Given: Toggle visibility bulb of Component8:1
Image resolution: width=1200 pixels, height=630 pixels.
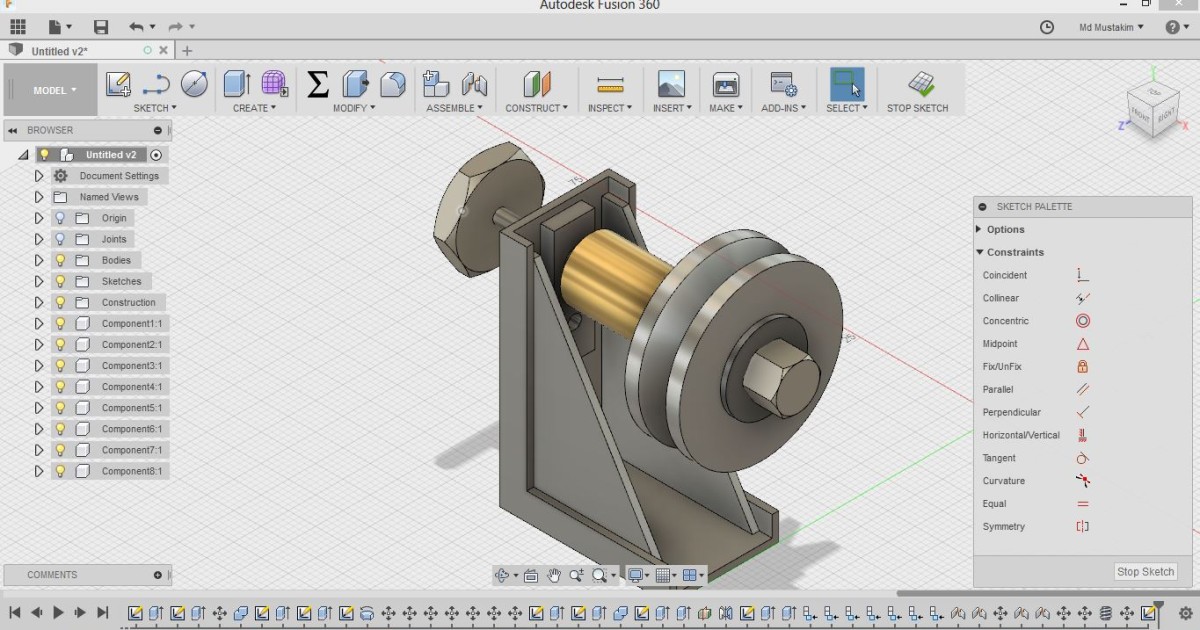Looking at the screenshot, I should [x=60, y=471].
